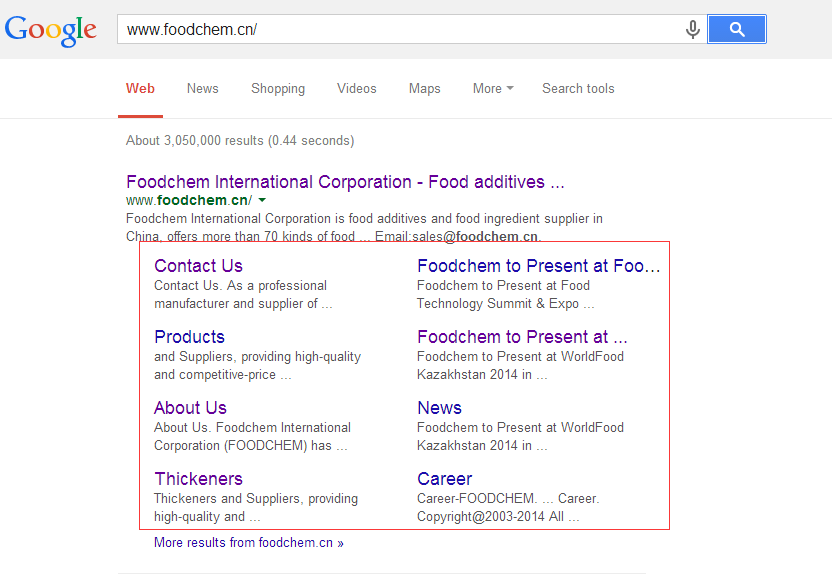Open the Contact Us sitelink

(198, 266)
